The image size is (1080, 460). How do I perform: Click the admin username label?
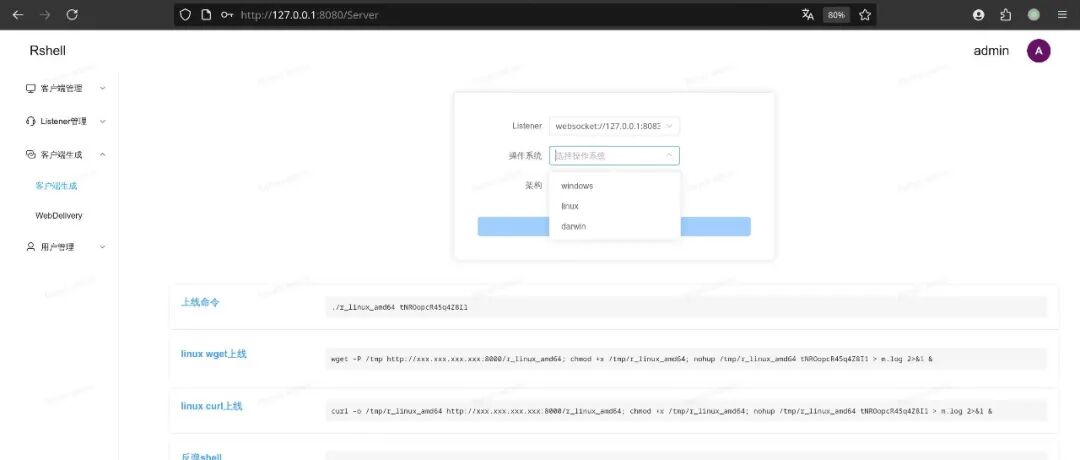991,50
